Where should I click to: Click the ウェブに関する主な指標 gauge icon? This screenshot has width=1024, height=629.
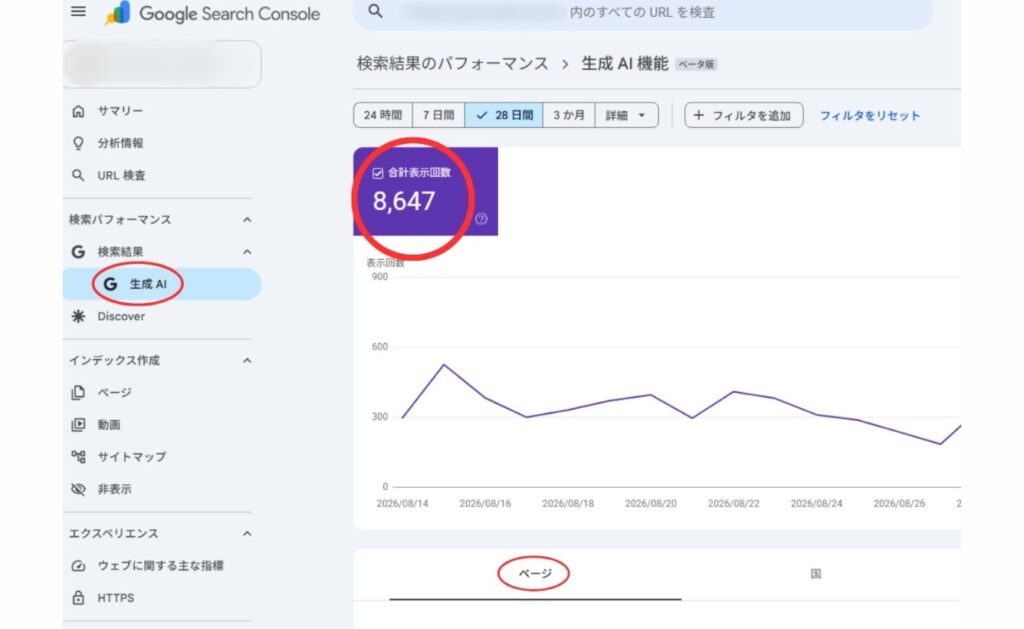pyautogui.click(x=78, y=566)
